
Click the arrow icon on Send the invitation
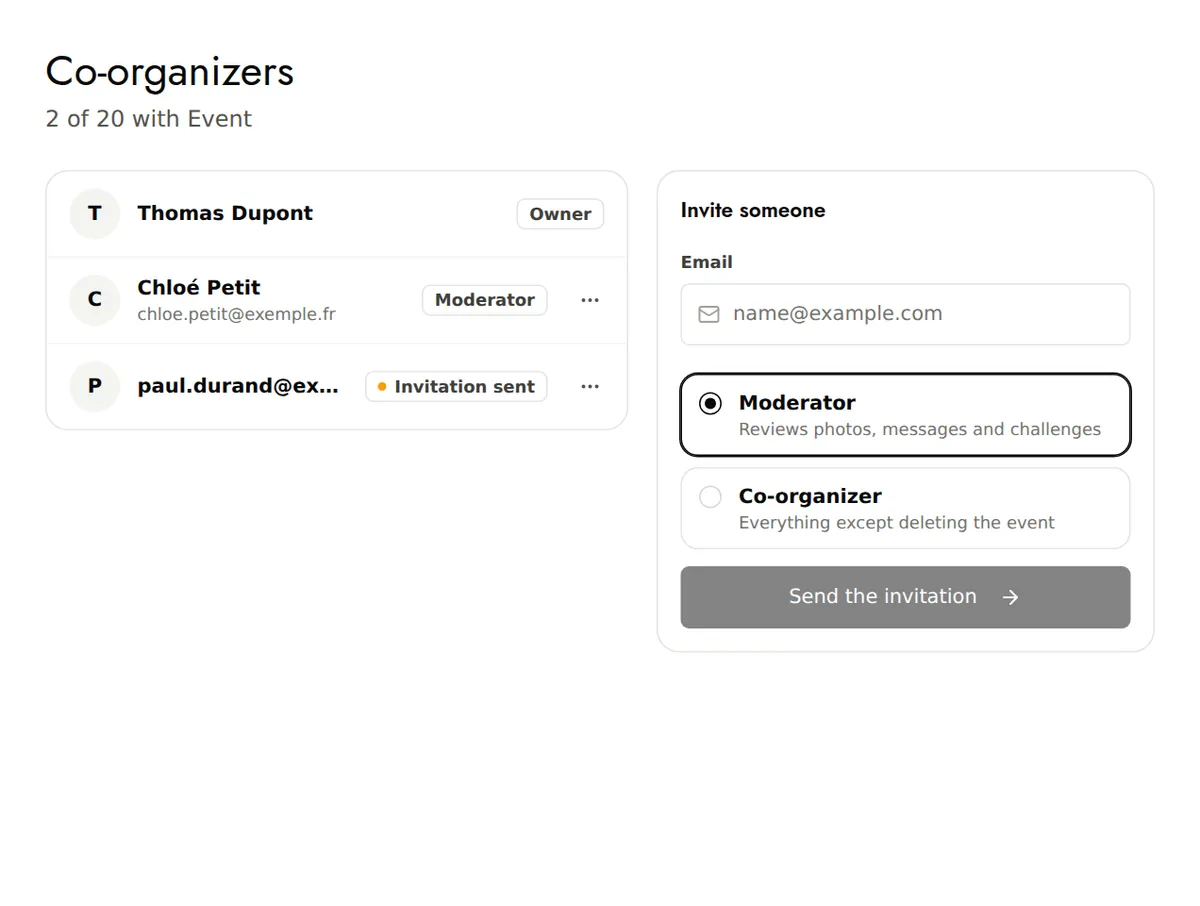(1011, 597)
